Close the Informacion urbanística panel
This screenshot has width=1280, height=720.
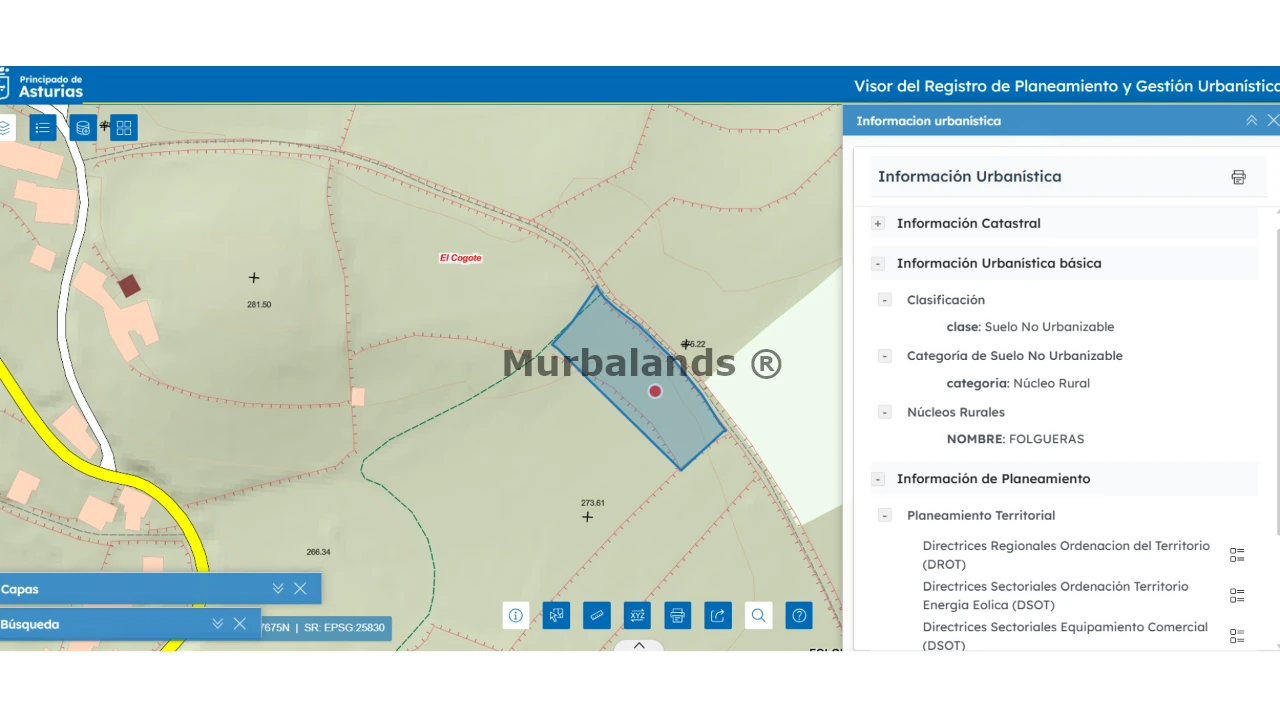pos(1273,120)
